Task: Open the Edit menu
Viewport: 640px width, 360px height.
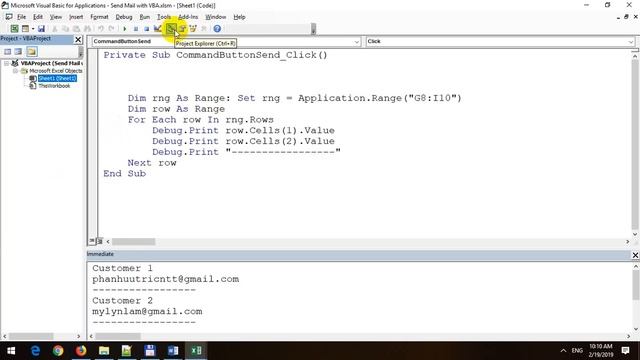Action: [x=38, y=17]
